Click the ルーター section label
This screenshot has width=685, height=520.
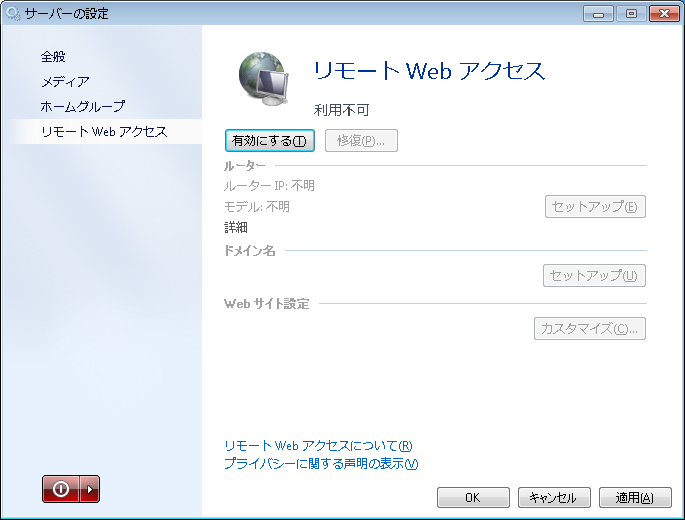pos(245,166)
